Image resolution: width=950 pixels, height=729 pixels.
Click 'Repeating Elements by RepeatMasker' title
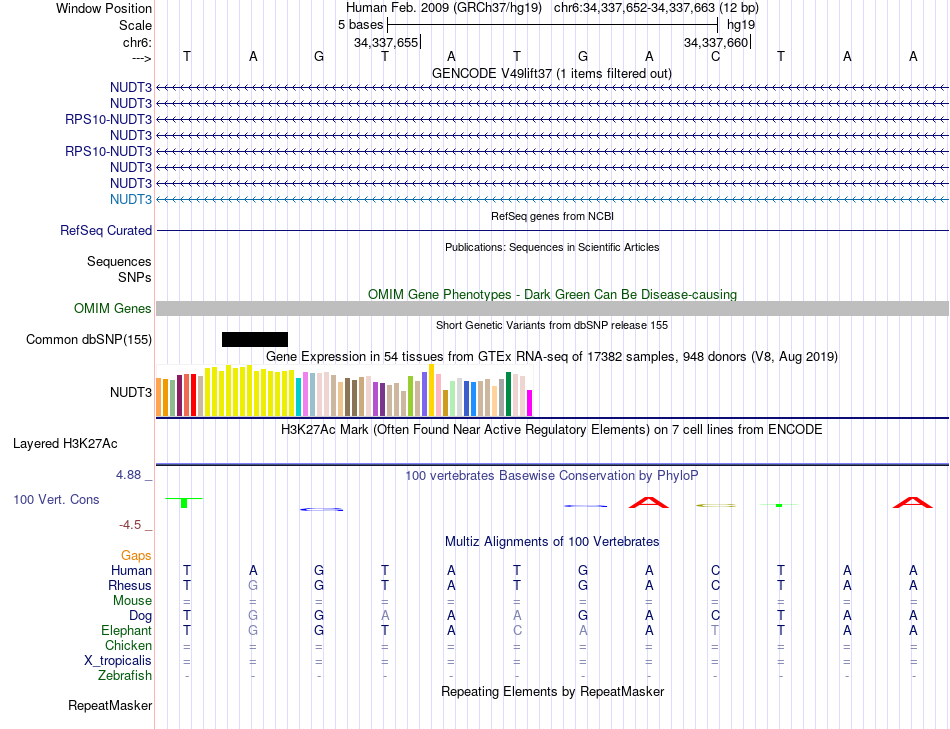[x=552, y=691]
